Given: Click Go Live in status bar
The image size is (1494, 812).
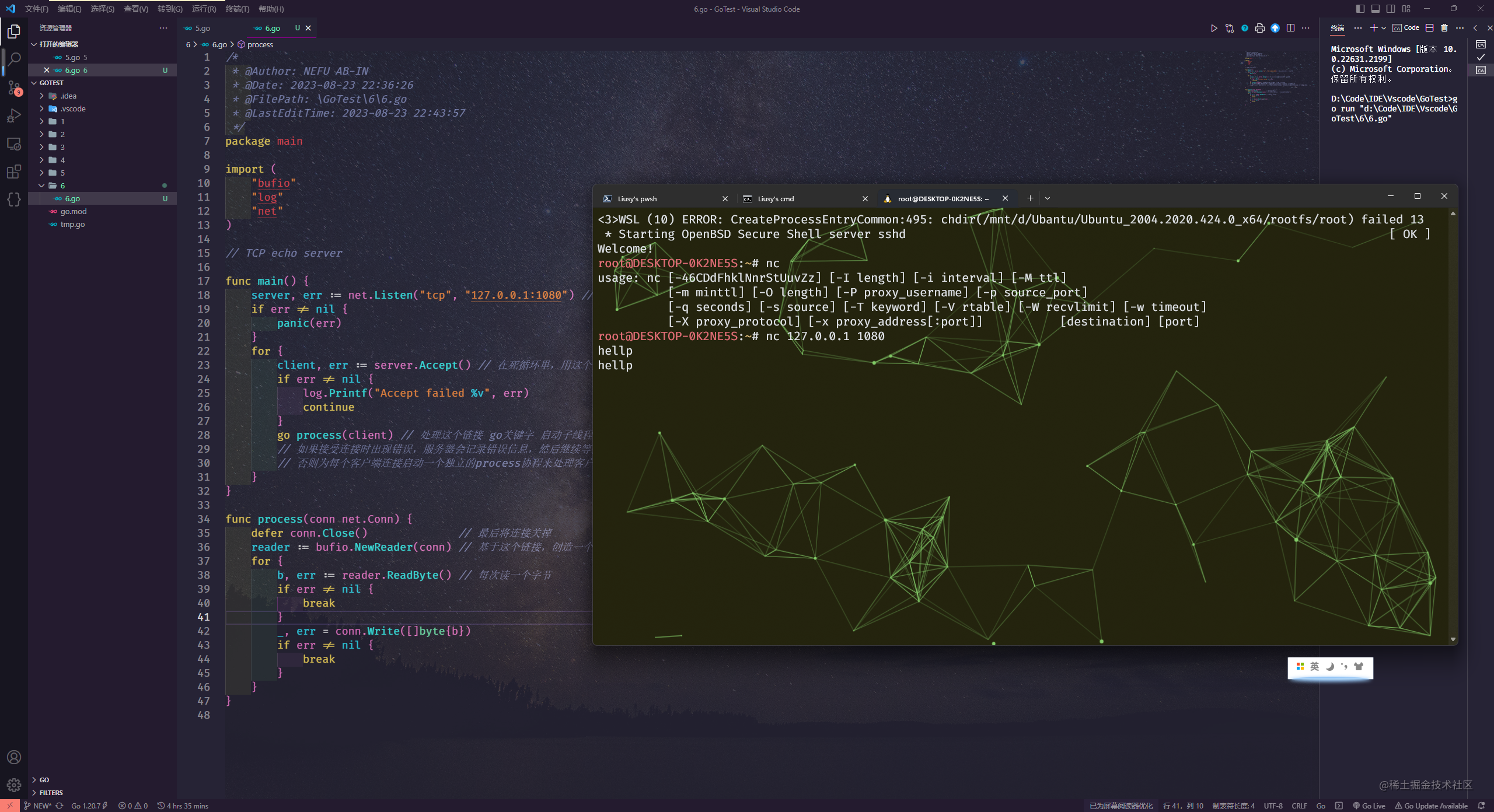Looking at the screenshot, I should 1369,806.
